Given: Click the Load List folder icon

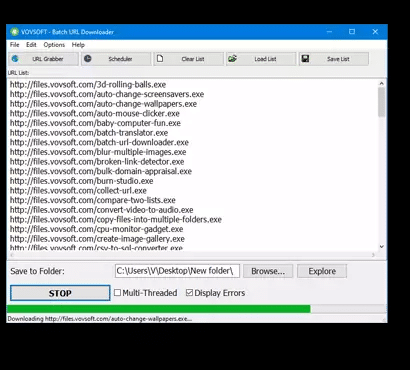Looking at the screenshot, I should 232,59.
